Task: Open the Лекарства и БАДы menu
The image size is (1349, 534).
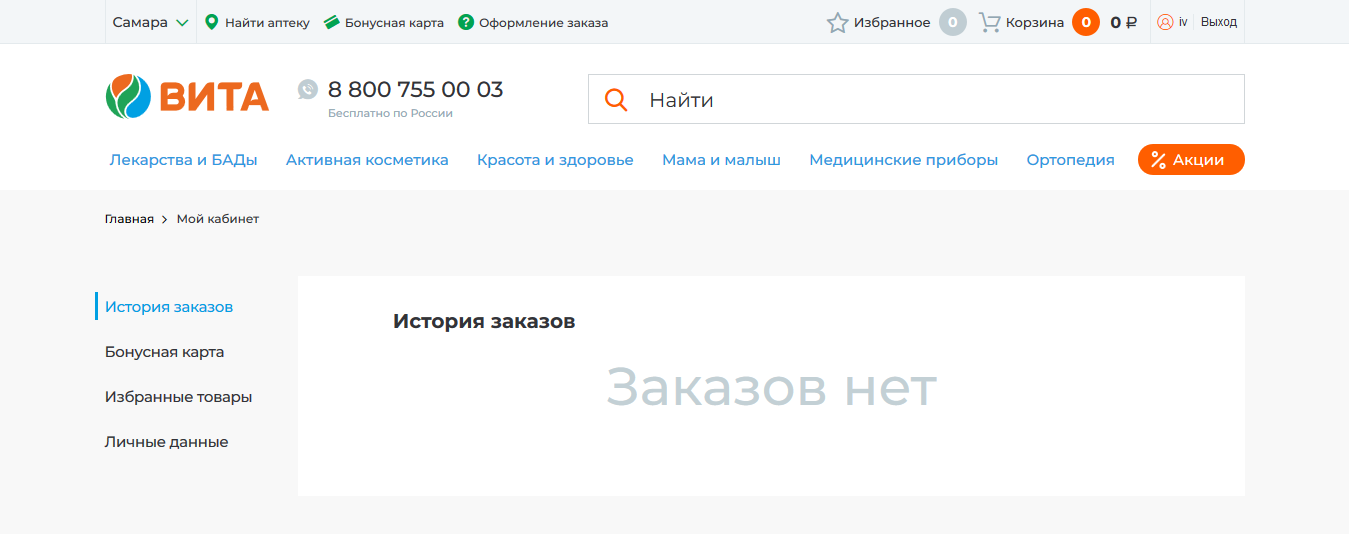Action: click(184, 160)
